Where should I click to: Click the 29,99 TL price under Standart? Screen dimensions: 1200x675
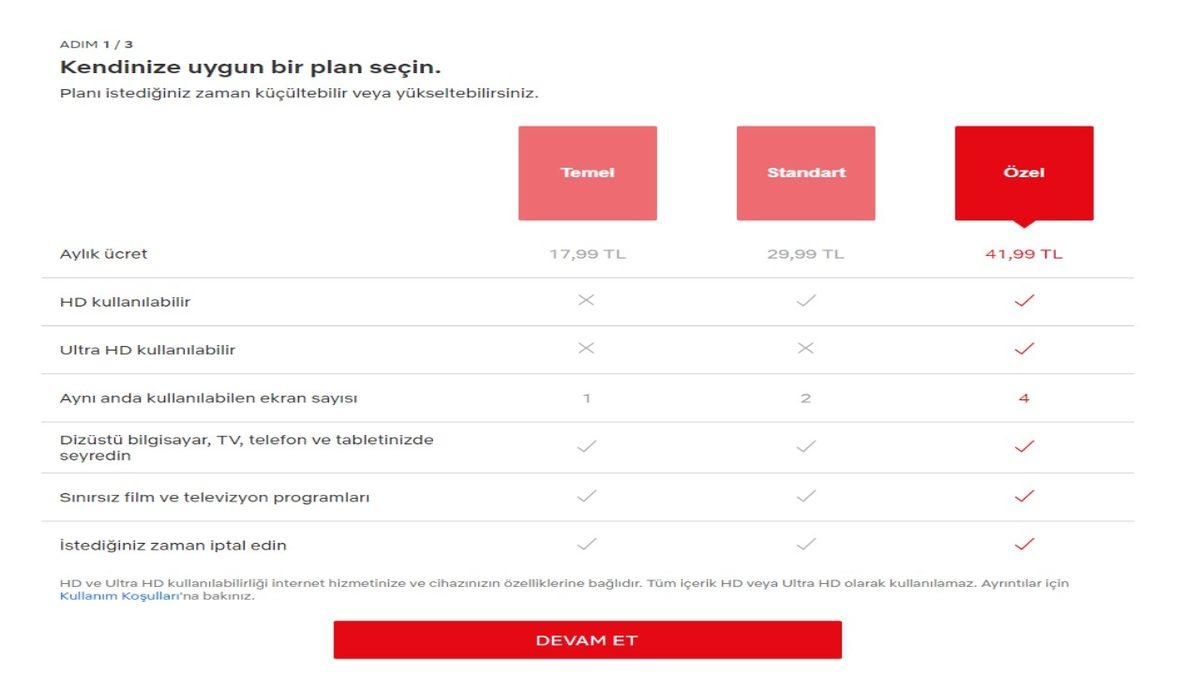[x=806, y=253]
